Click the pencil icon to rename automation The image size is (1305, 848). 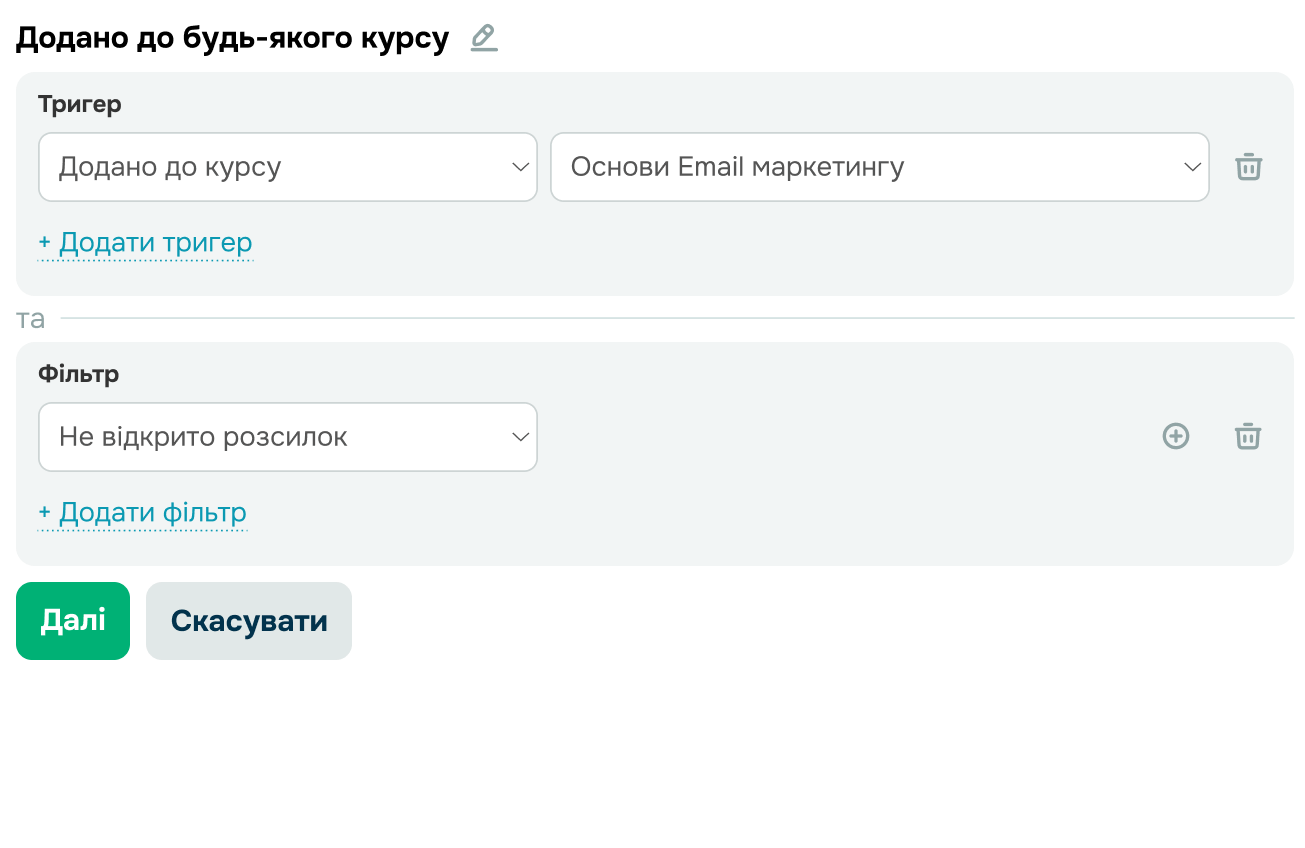pos(484,38)
